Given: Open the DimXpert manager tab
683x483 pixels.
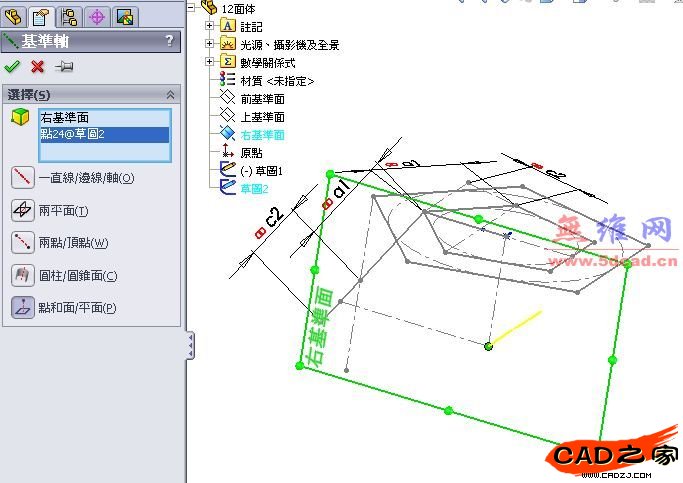Looking at the screenshot, I should tap(97, 15).
